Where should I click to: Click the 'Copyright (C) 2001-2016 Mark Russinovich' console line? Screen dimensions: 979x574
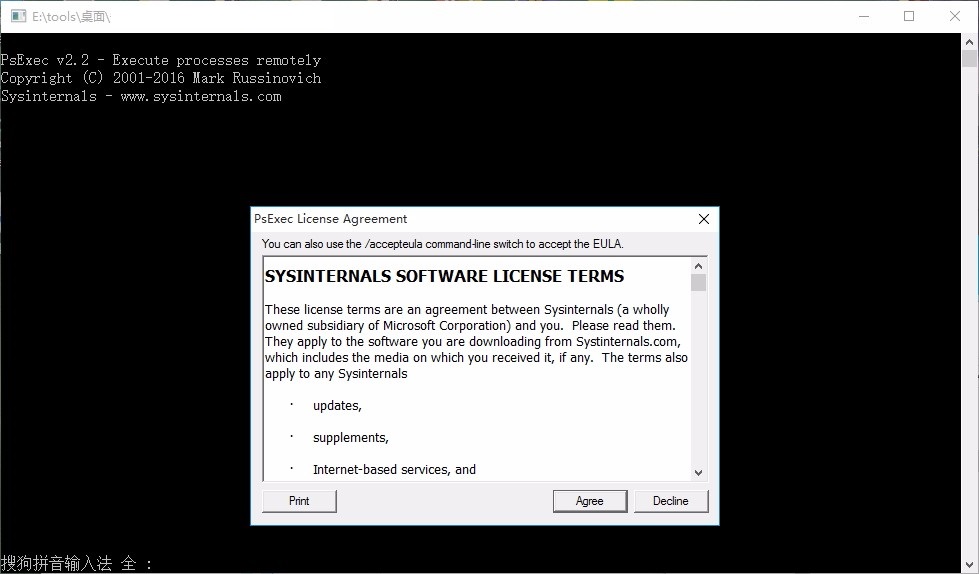[x=160, y=78]
